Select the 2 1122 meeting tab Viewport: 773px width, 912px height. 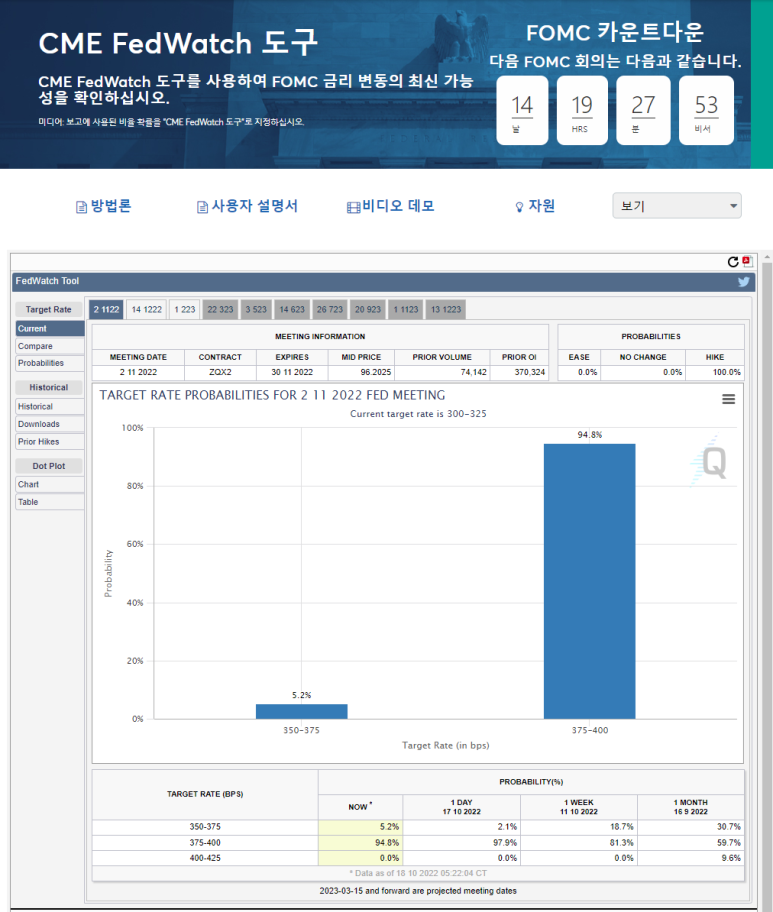[106, 309]
